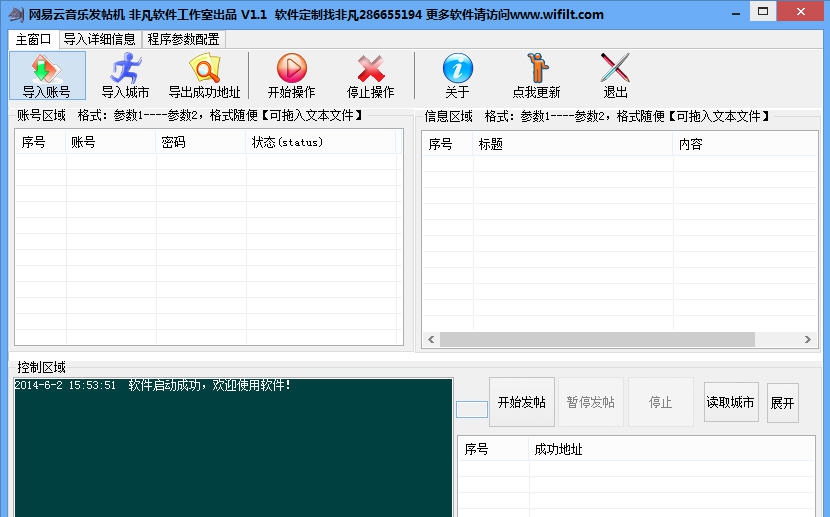Viewport: 830px width, 517px height.
Task: Click the 导出成功地址 export icon
Action: click(x=205, y=76)
